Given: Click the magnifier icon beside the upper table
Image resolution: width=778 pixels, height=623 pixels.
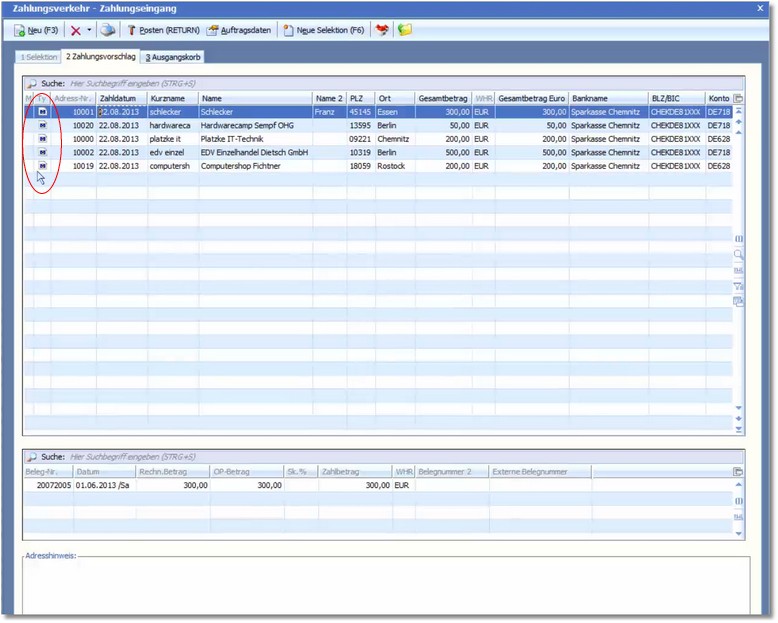Looking at the screenshot, I should point(739,256).
